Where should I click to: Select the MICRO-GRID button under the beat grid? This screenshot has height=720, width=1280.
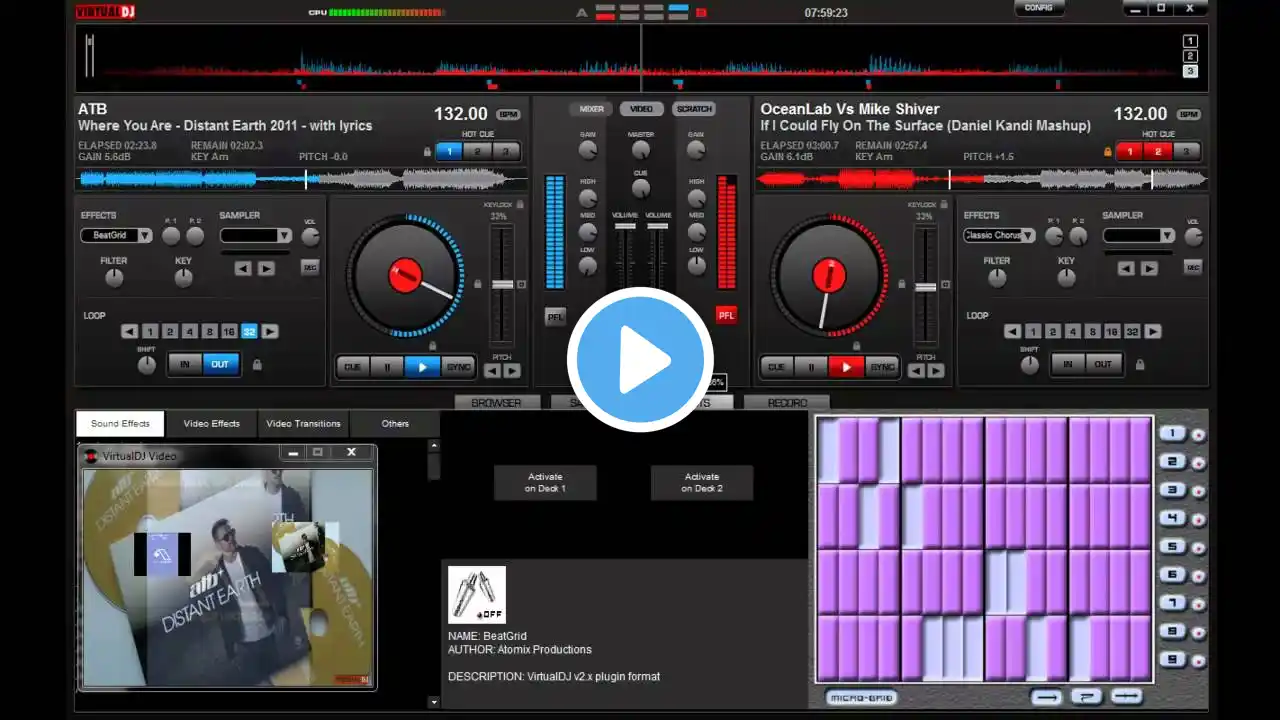(x=860, y=698)
